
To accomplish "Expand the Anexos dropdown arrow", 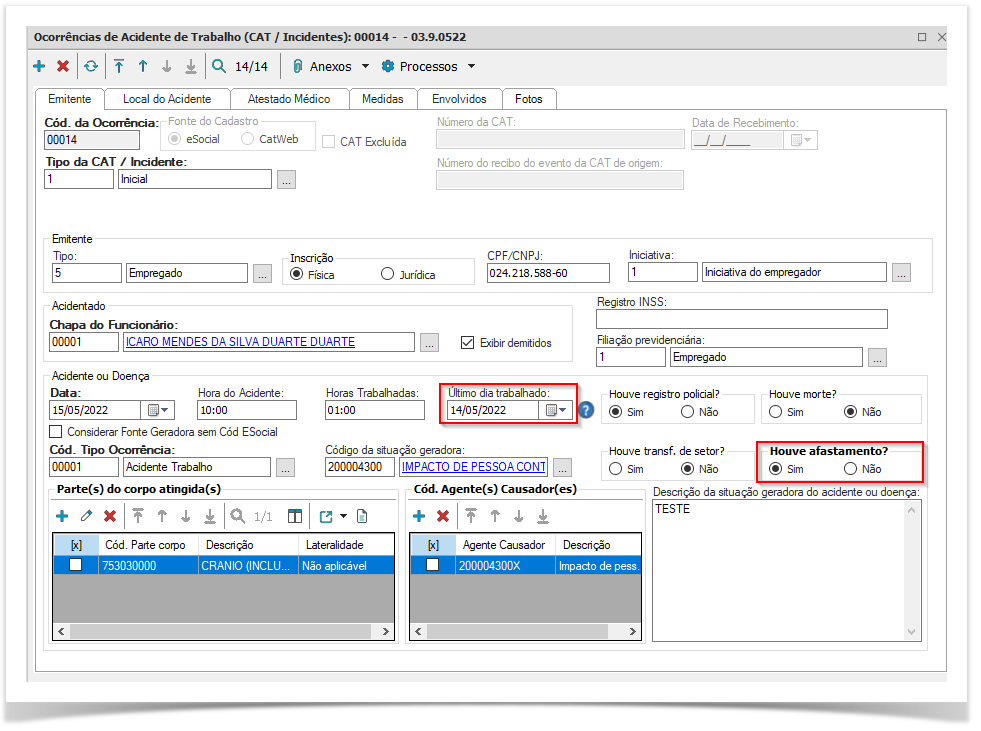I will click(365, 66).
